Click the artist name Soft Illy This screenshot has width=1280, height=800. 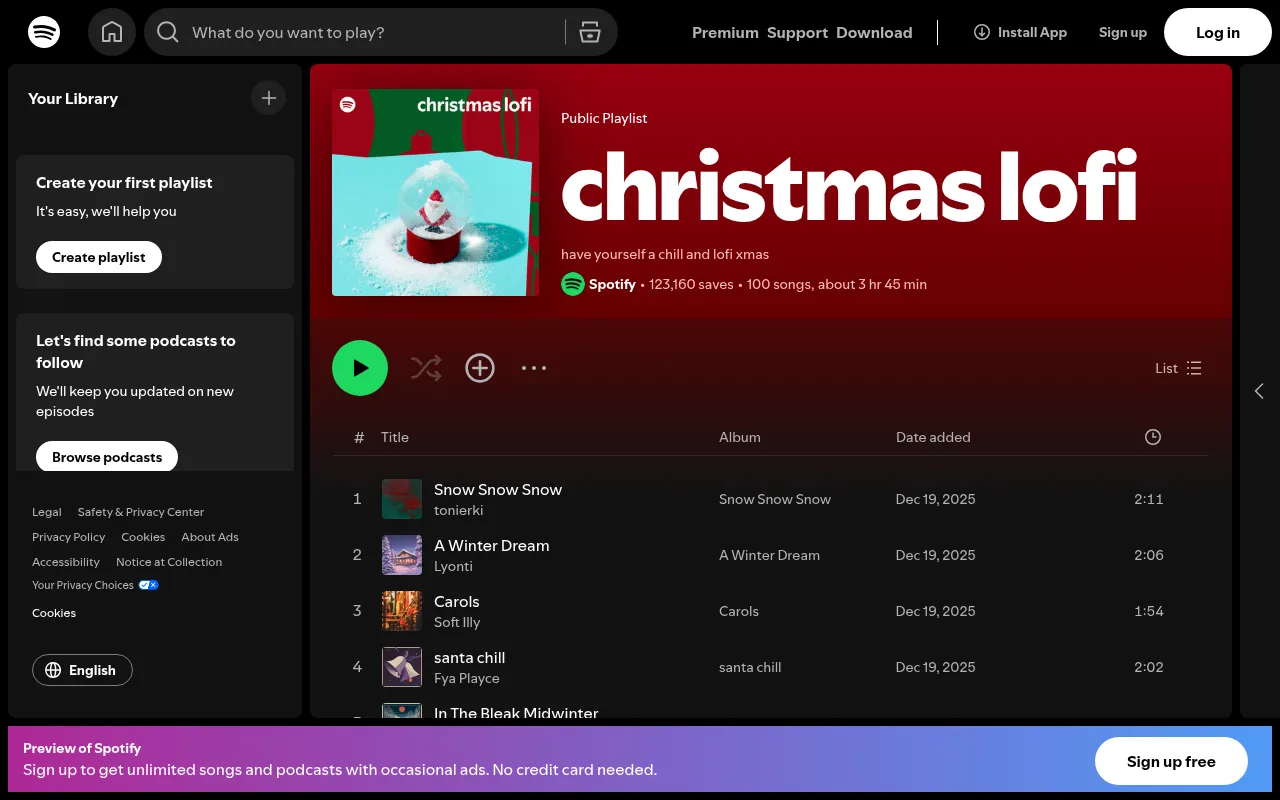click(x=457, y=622)
